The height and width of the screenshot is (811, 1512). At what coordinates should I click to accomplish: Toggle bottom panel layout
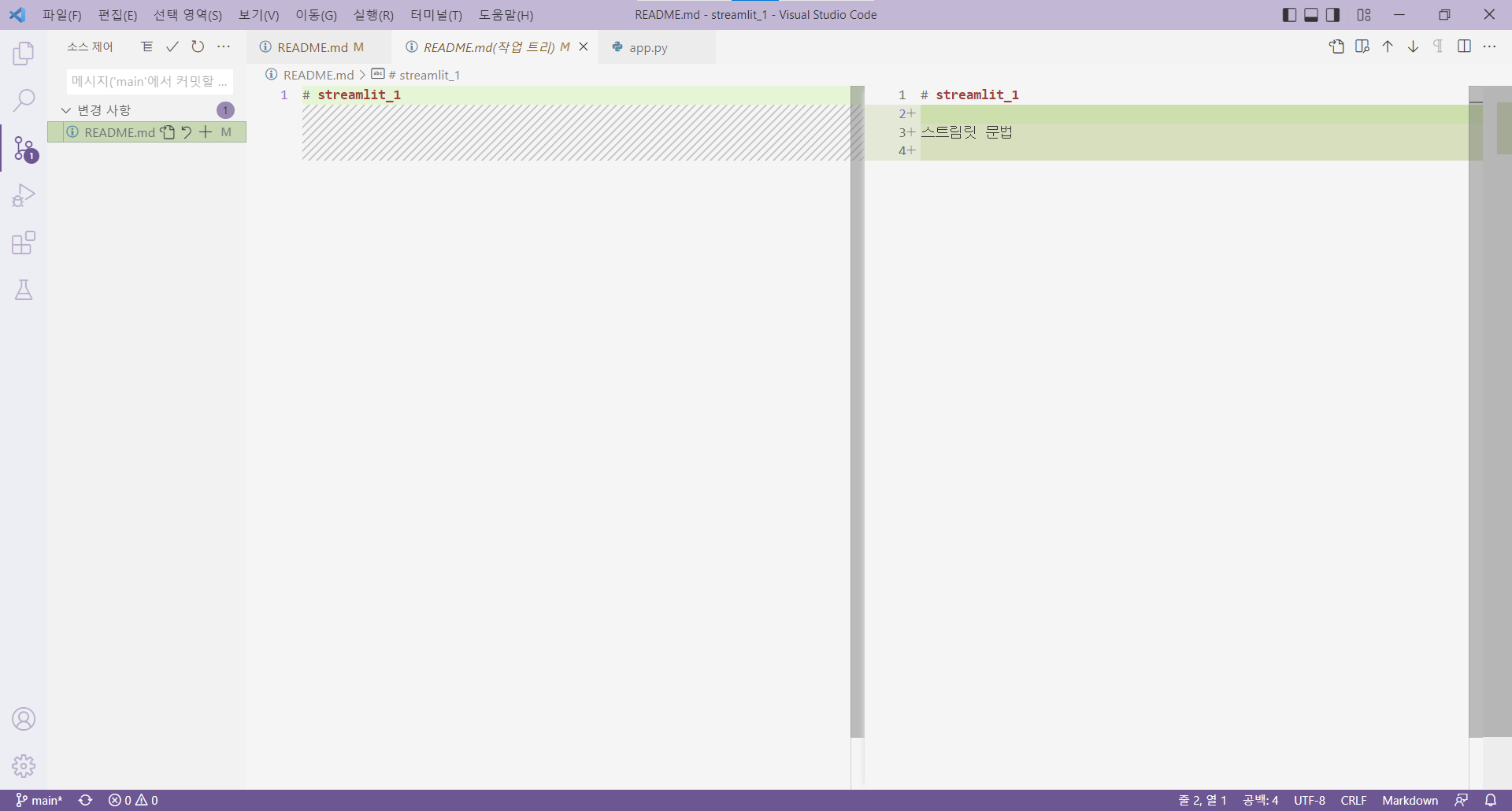pyautogui.click(x=1311, y=15)
